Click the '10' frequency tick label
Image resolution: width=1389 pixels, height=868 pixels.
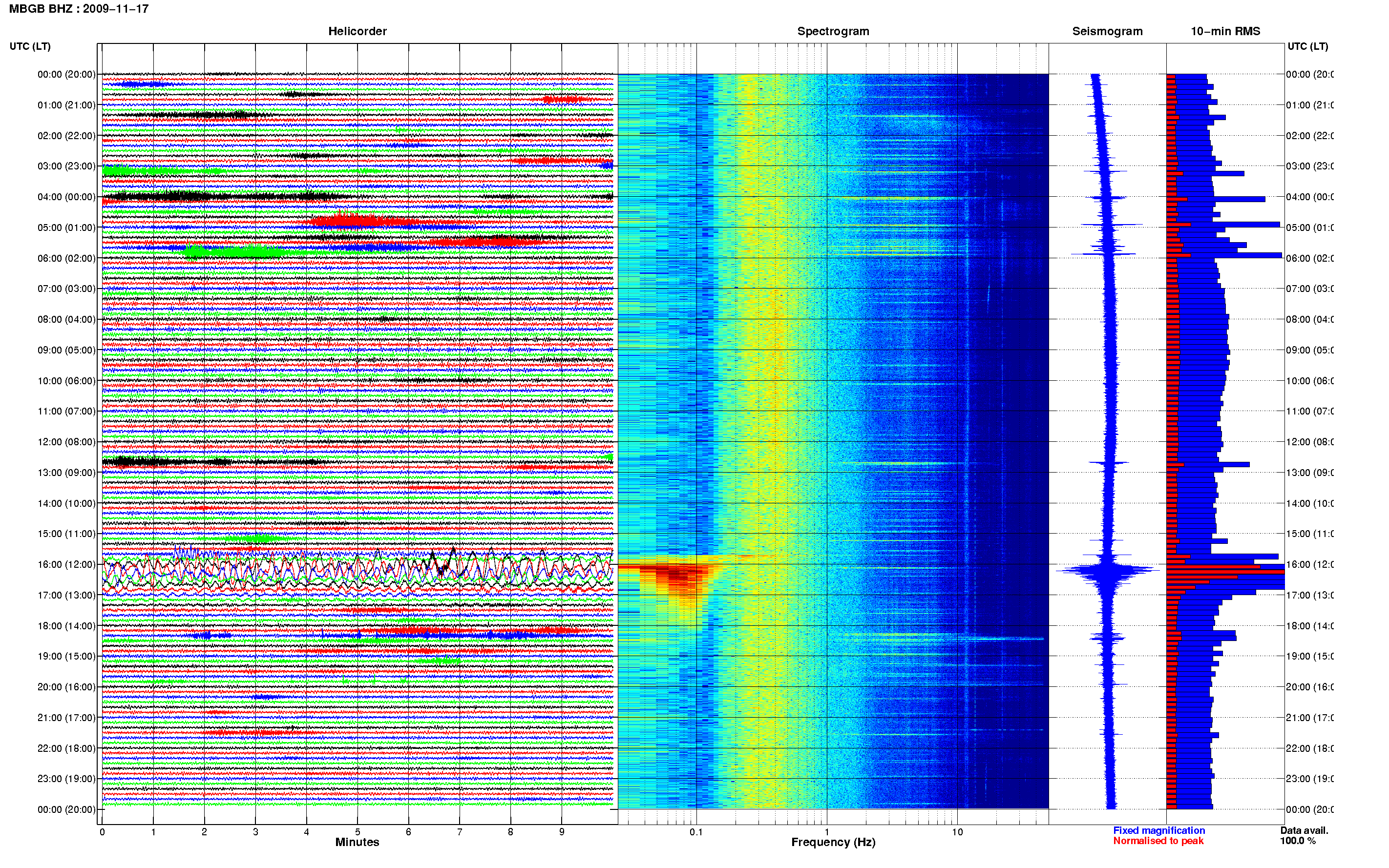pos(957,832)
